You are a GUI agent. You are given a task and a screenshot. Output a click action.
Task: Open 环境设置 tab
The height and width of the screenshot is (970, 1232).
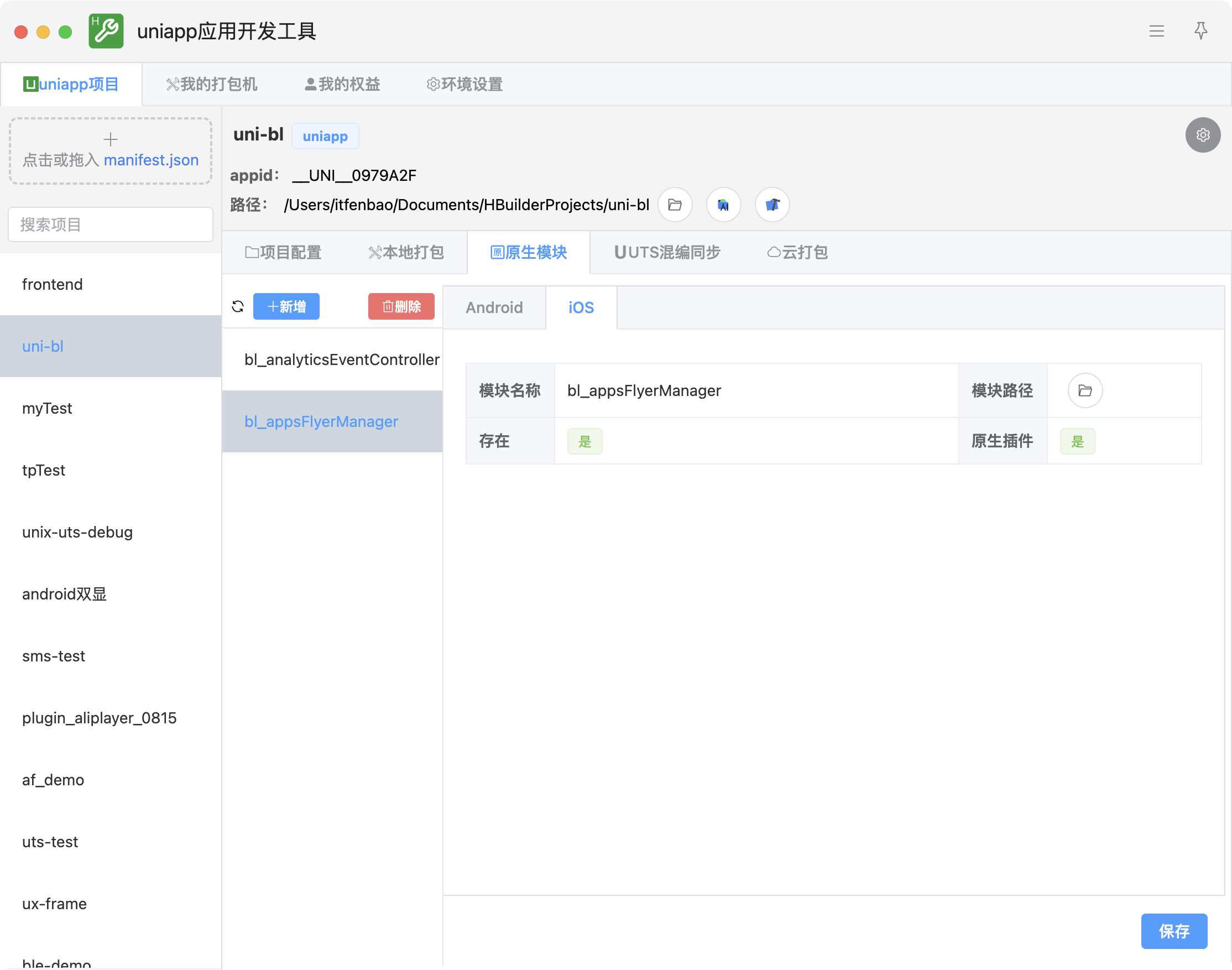tap(464, 85)
